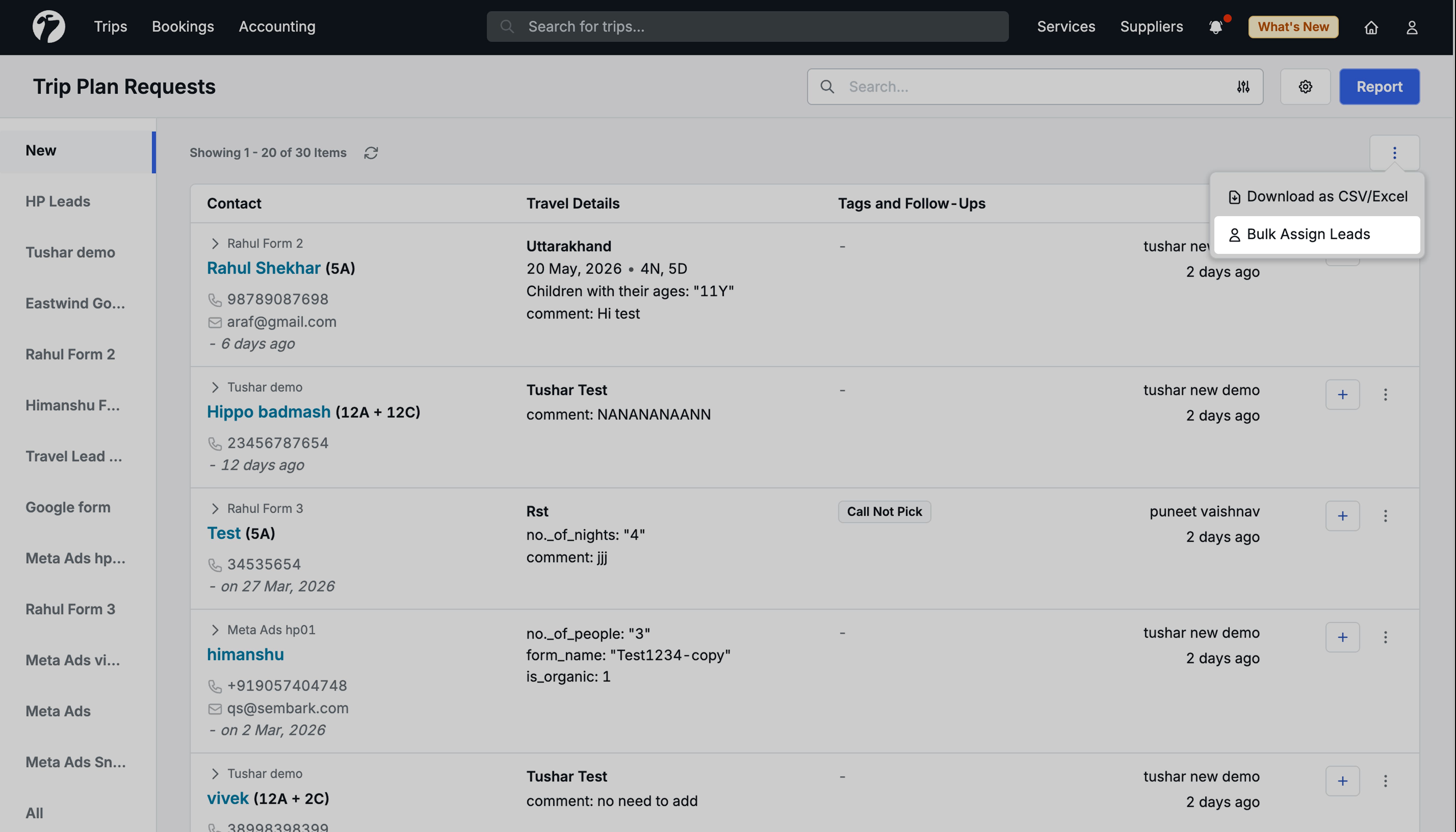Click plus button for Test (5A) row
The height and width of the screenshot is (832, 1456).
tap(1342, 515)
